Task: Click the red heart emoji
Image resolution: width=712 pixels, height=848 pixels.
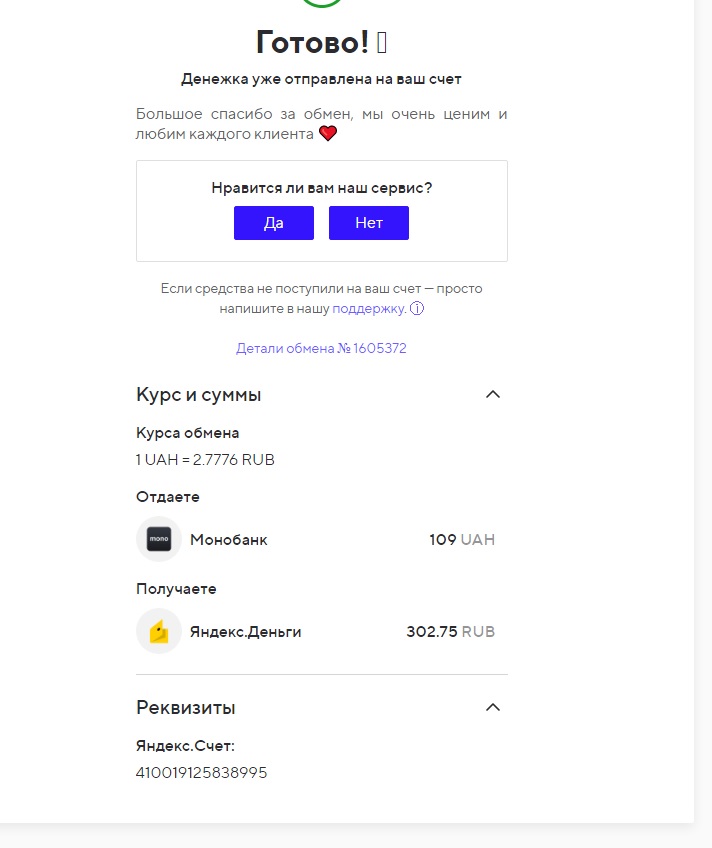Action: click(328, 133)
